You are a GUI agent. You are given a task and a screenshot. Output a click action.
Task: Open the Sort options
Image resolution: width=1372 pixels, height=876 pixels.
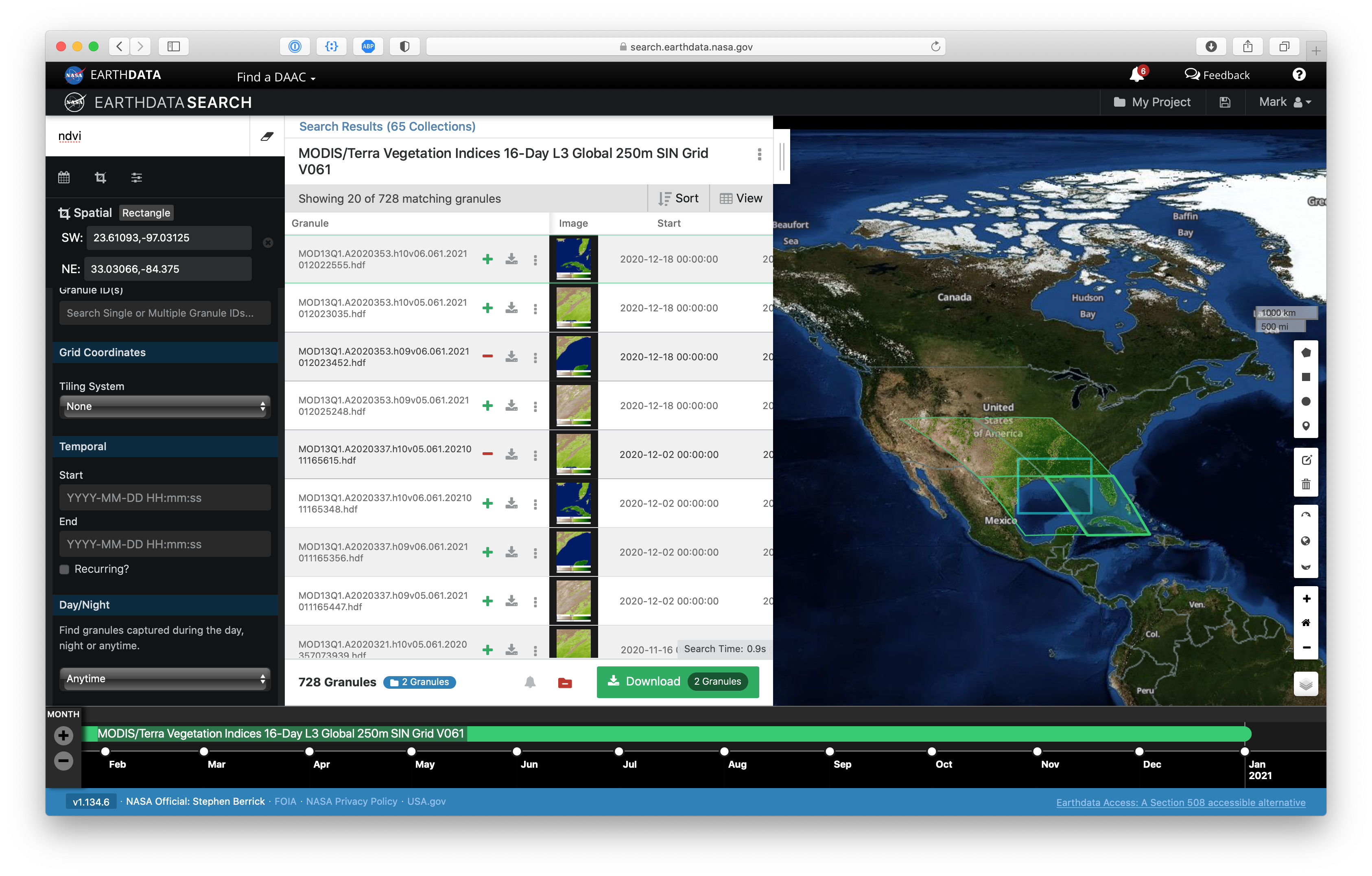click(x=679, y=198)
